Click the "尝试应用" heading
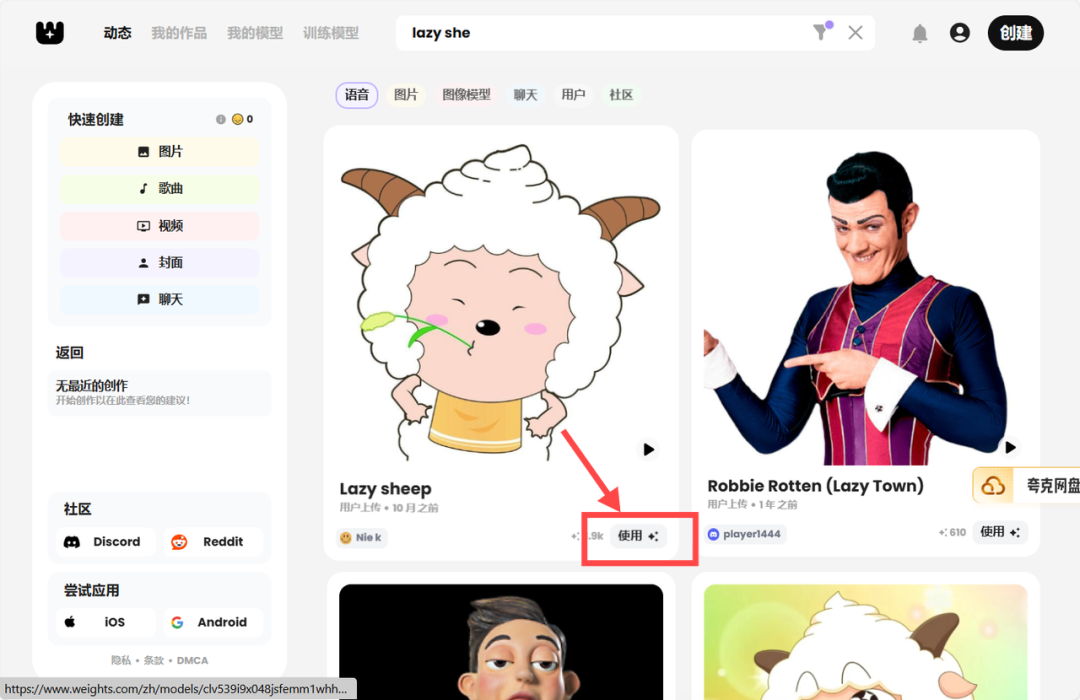The width and height of the screenshot is (1080, 700). [92, 590]
